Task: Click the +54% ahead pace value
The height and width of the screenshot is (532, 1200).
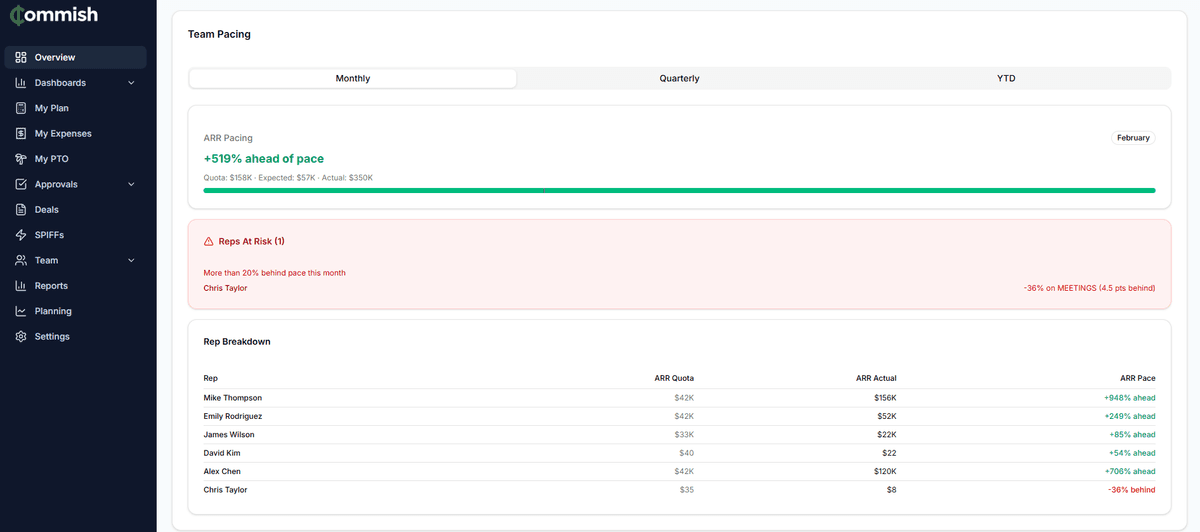Action: [1132, 453]
